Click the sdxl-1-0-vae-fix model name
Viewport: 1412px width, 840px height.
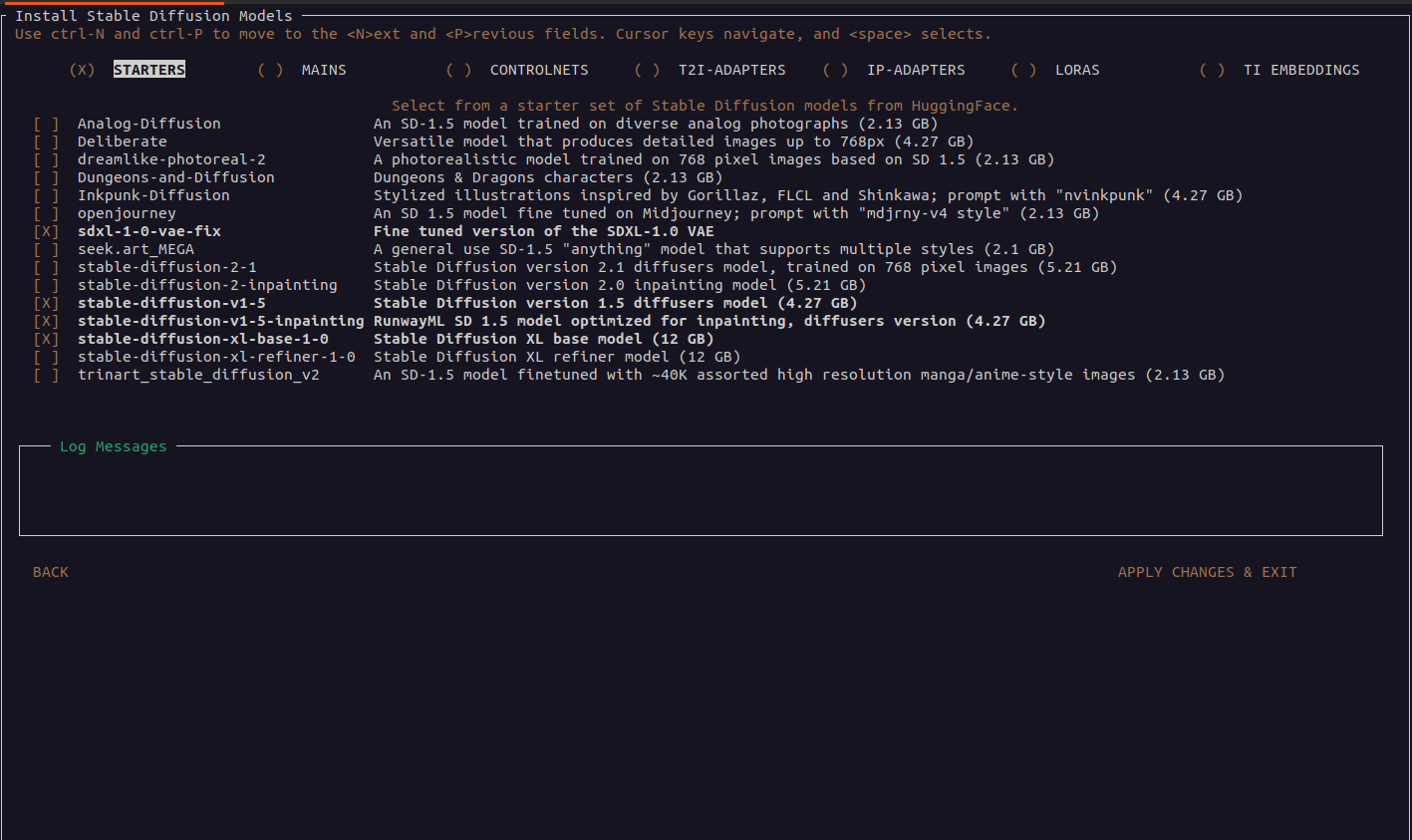149,231
